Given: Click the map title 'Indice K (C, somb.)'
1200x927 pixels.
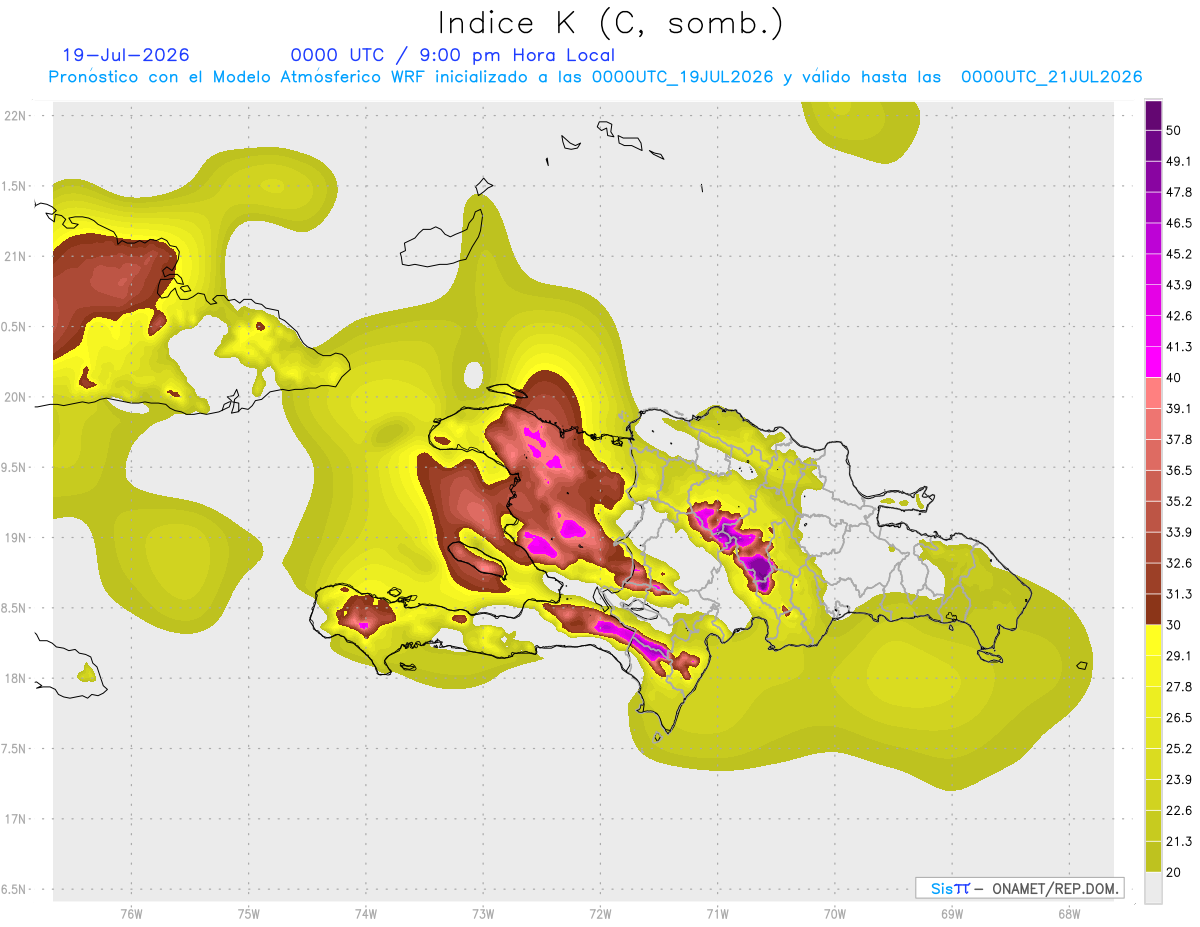Looking at the screenshot, I should pyautogui.click(x=611, y=23).
